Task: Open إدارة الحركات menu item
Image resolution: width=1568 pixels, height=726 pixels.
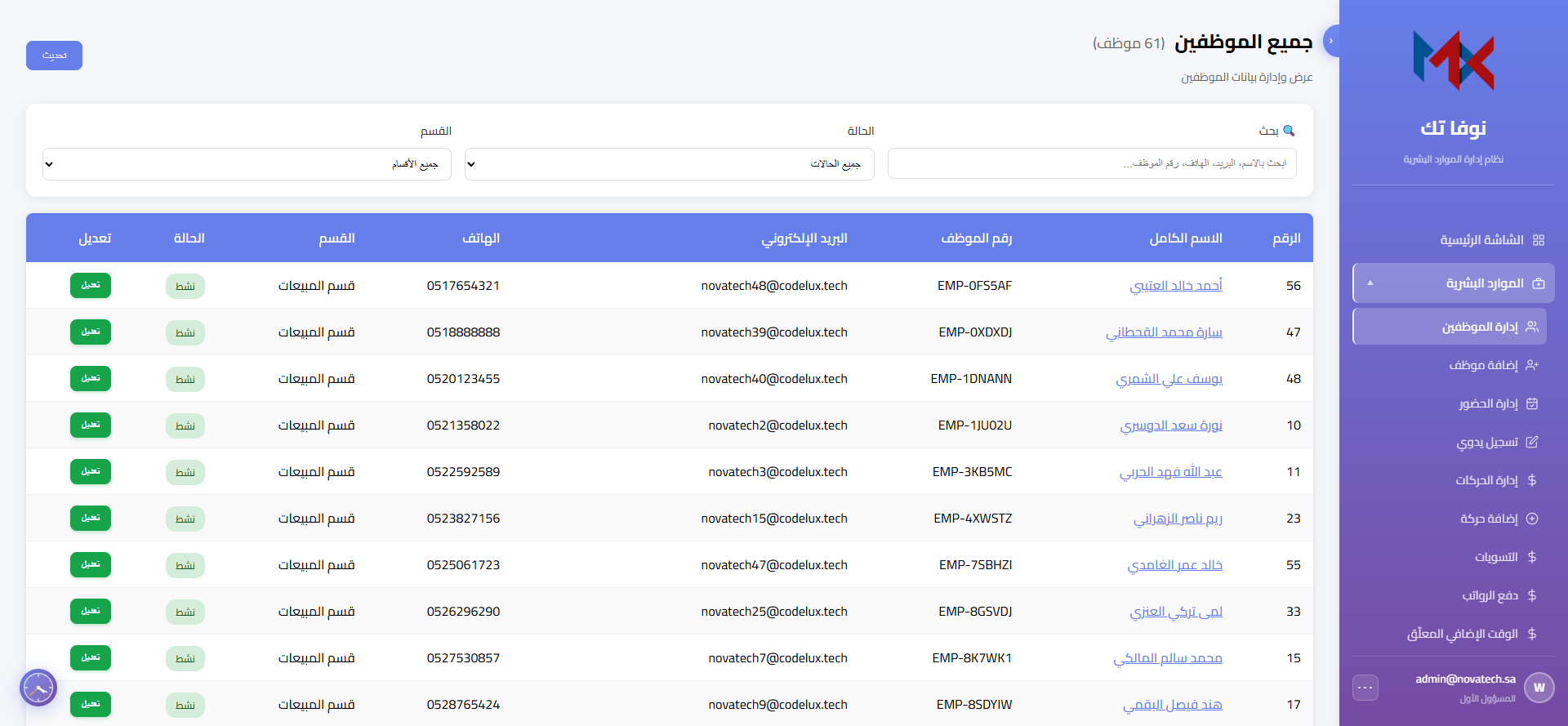Action: (x=1450, y=480)
